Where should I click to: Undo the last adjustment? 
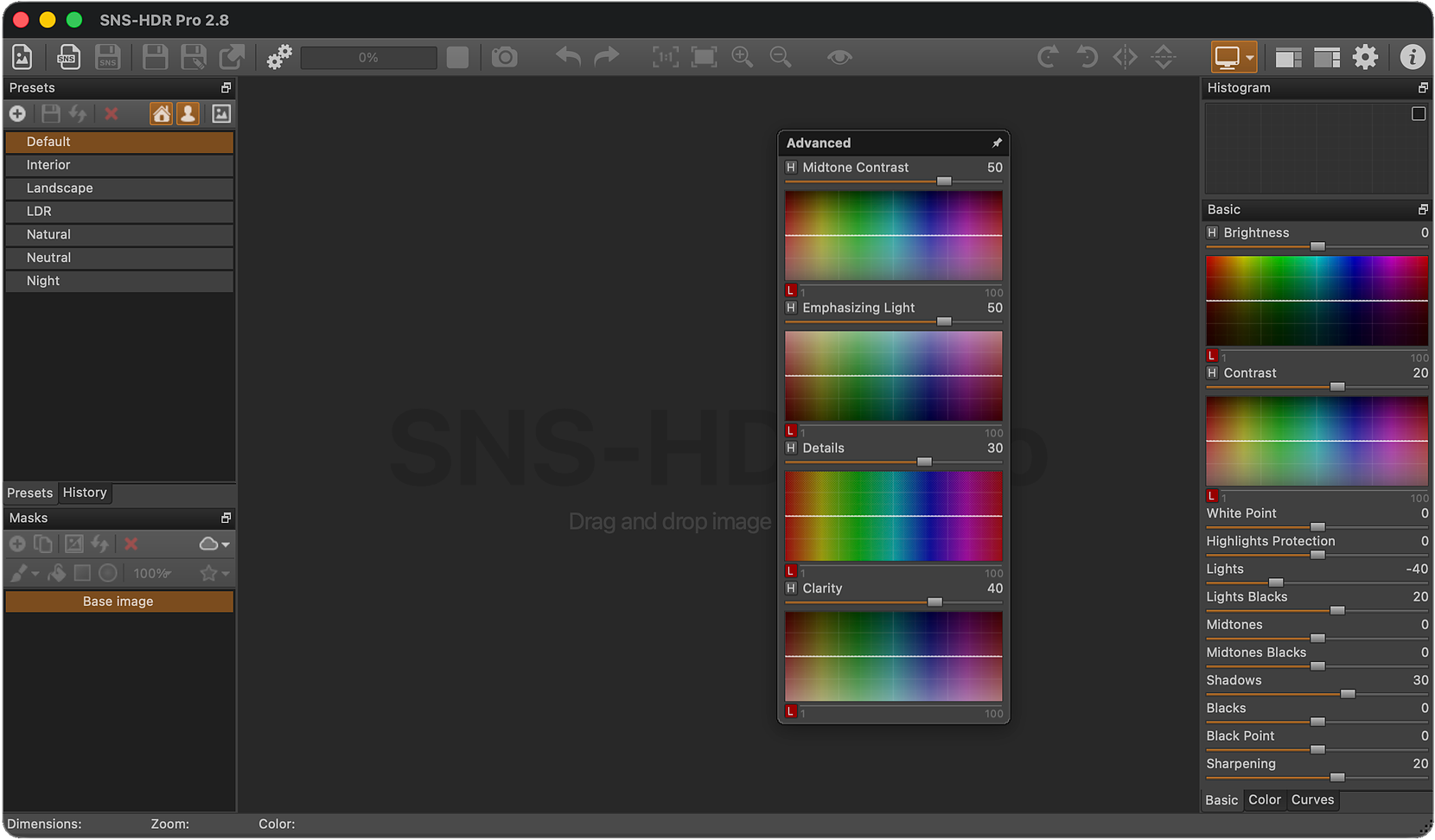tap(568, 57)
